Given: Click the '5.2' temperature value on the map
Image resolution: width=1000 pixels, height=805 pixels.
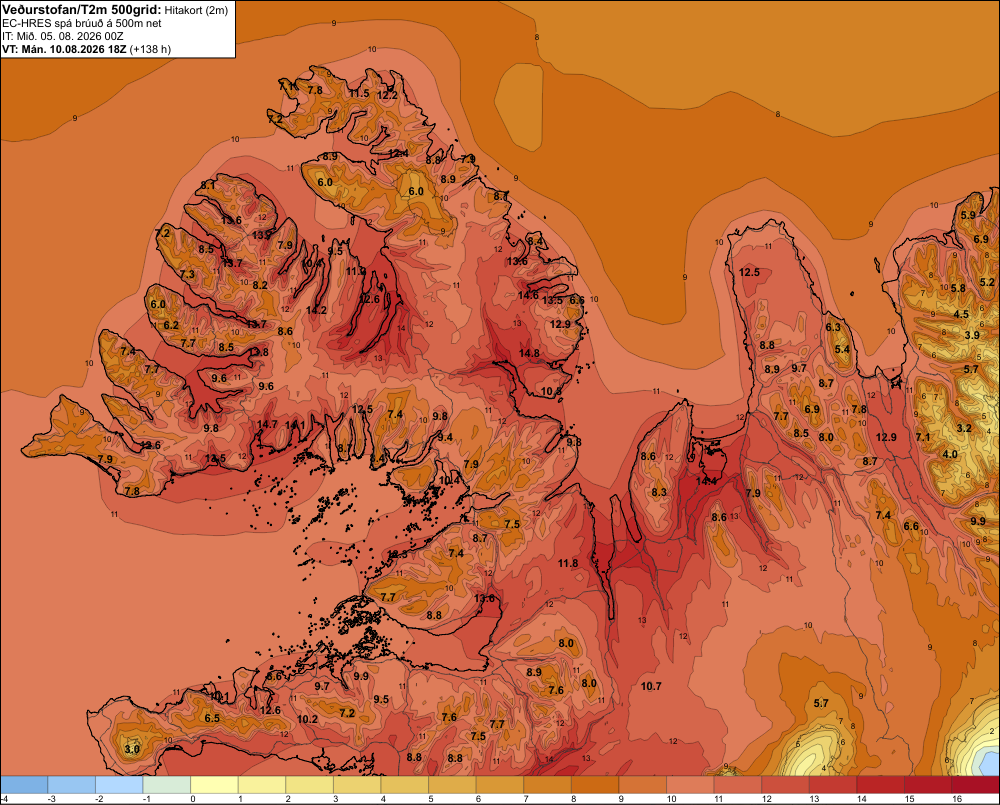Looking at the screenshot, I should (x=987, y=282).
